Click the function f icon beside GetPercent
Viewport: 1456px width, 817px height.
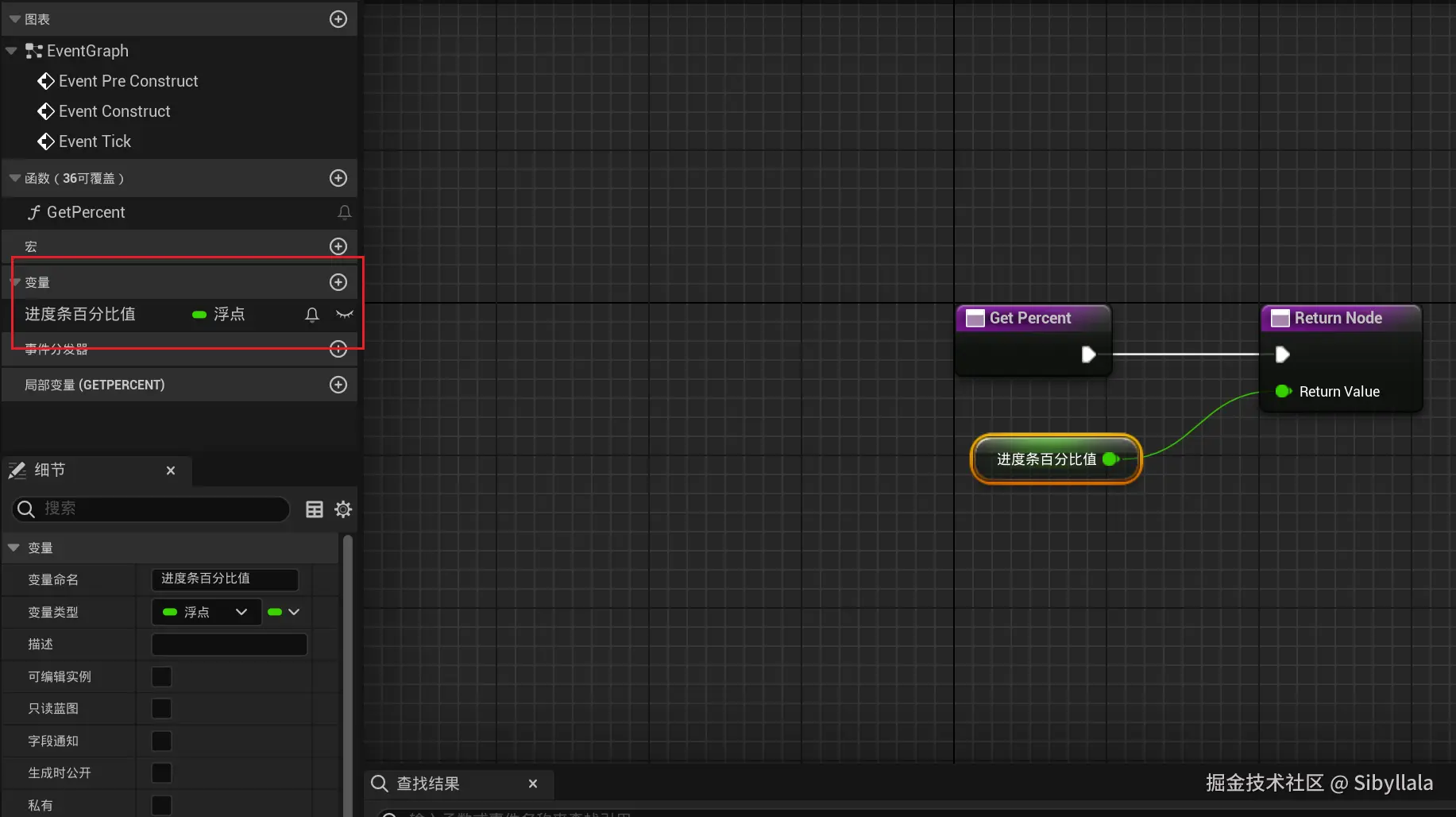pos(33,212)
